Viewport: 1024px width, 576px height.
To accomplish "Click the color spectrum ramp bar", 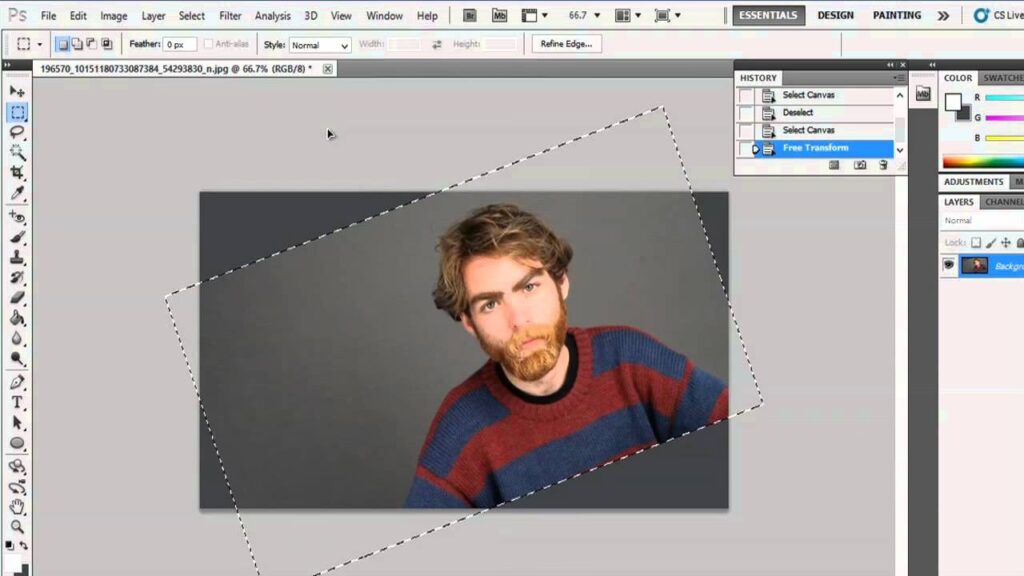I will tap(983, 162).
